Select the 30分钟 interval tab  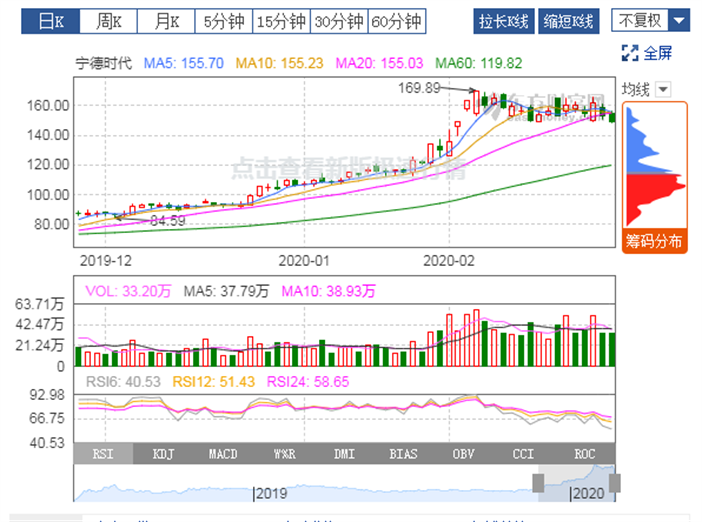tap(339, 21)
